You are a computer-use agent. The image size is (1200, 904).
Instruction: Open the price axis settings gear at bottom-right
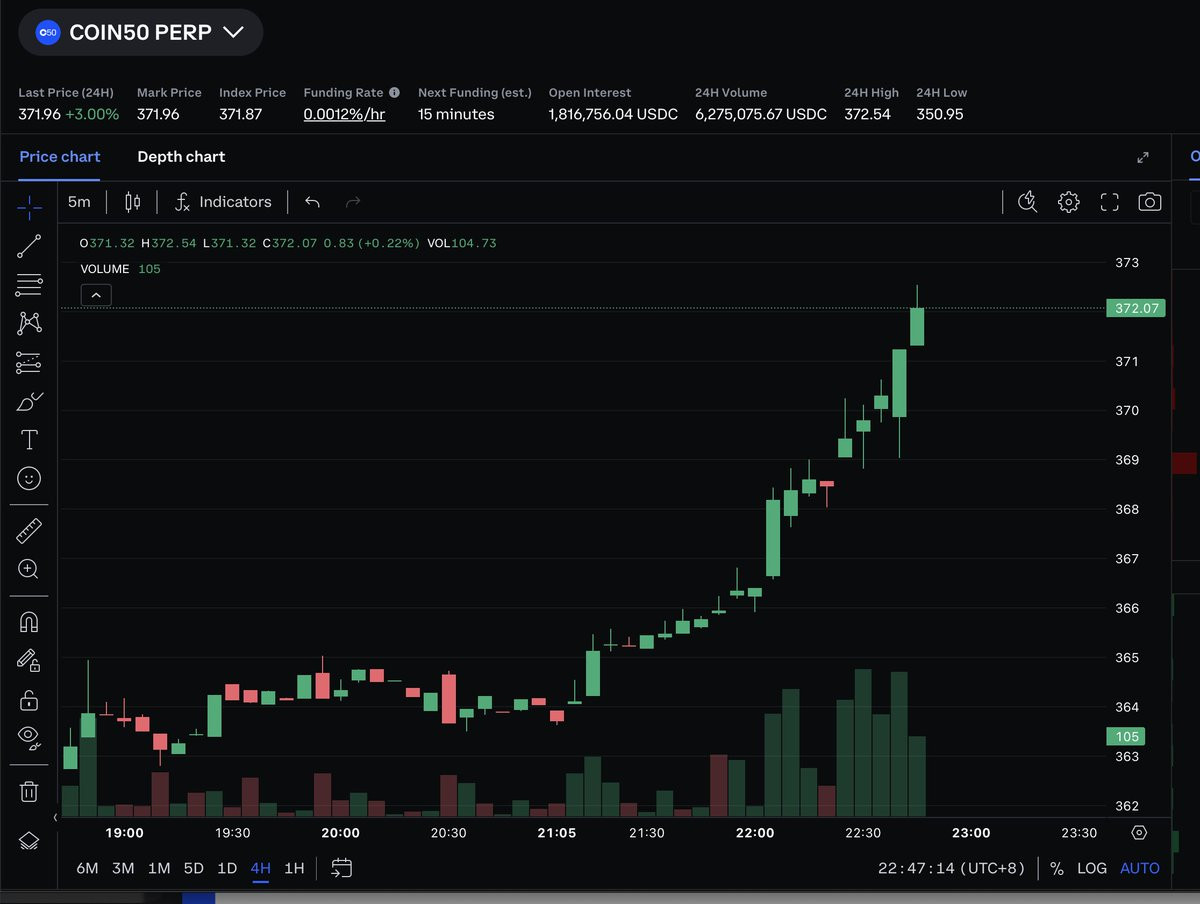pos(1139,832)
